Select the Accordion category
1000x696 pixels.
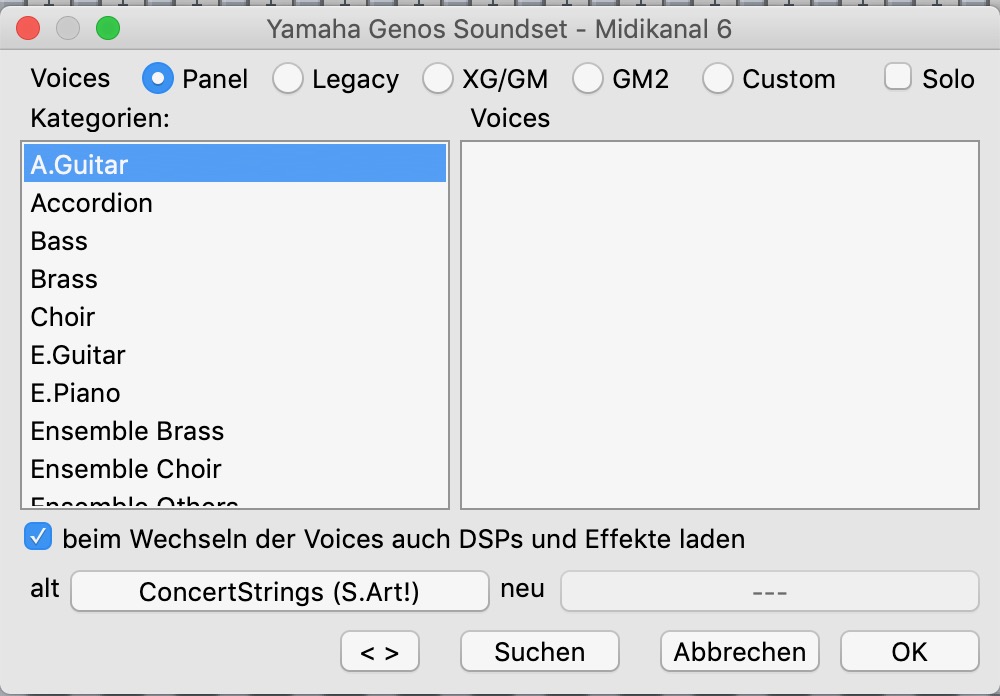pos(235,203)
